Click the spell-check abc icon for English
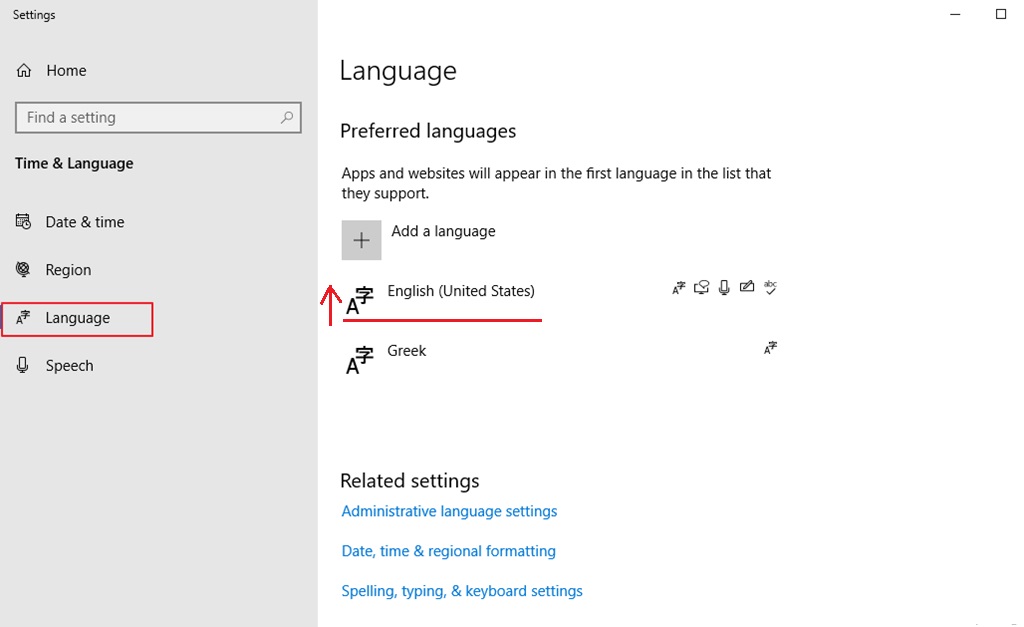The width and height of the screenshot is (1024, 627). pos(769,288)
